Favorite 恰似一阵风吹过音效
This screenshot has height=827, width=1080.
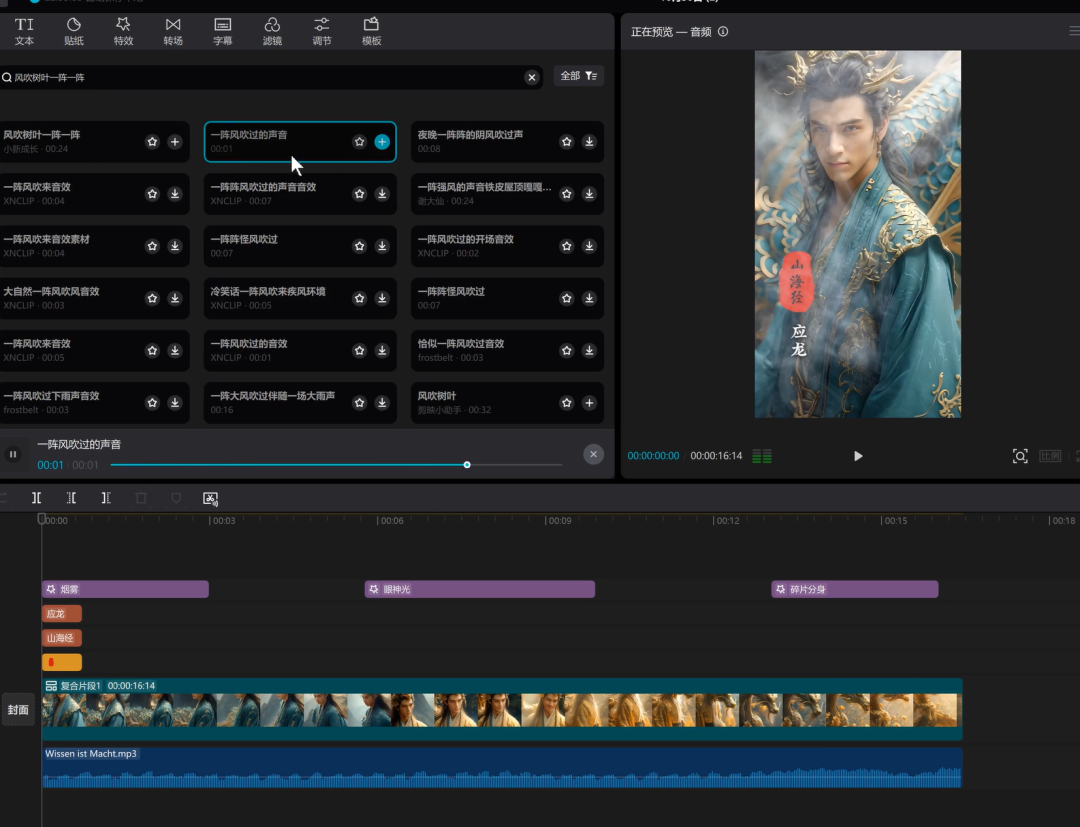(x=567, y=350)
